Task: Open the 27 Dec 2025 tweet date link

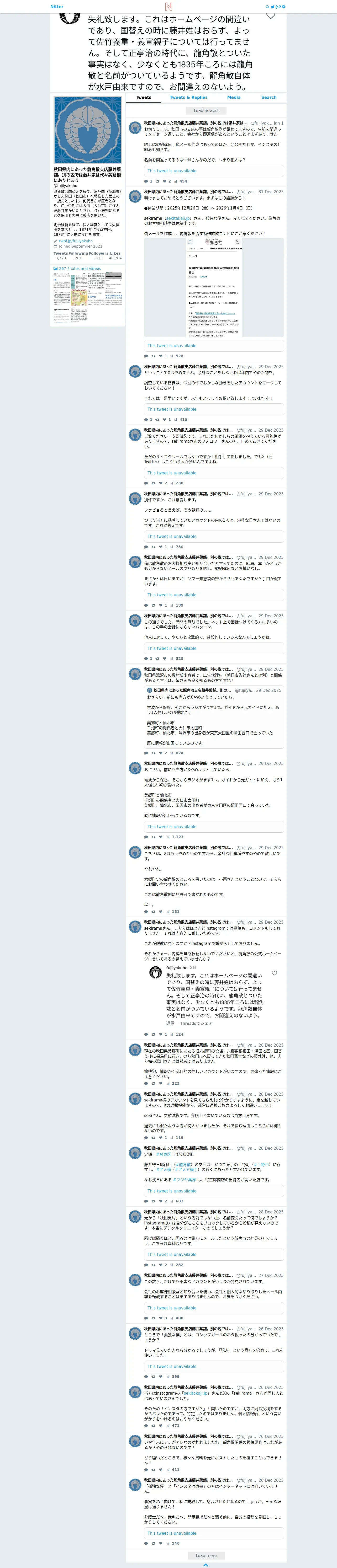Action: point(271,1276)
